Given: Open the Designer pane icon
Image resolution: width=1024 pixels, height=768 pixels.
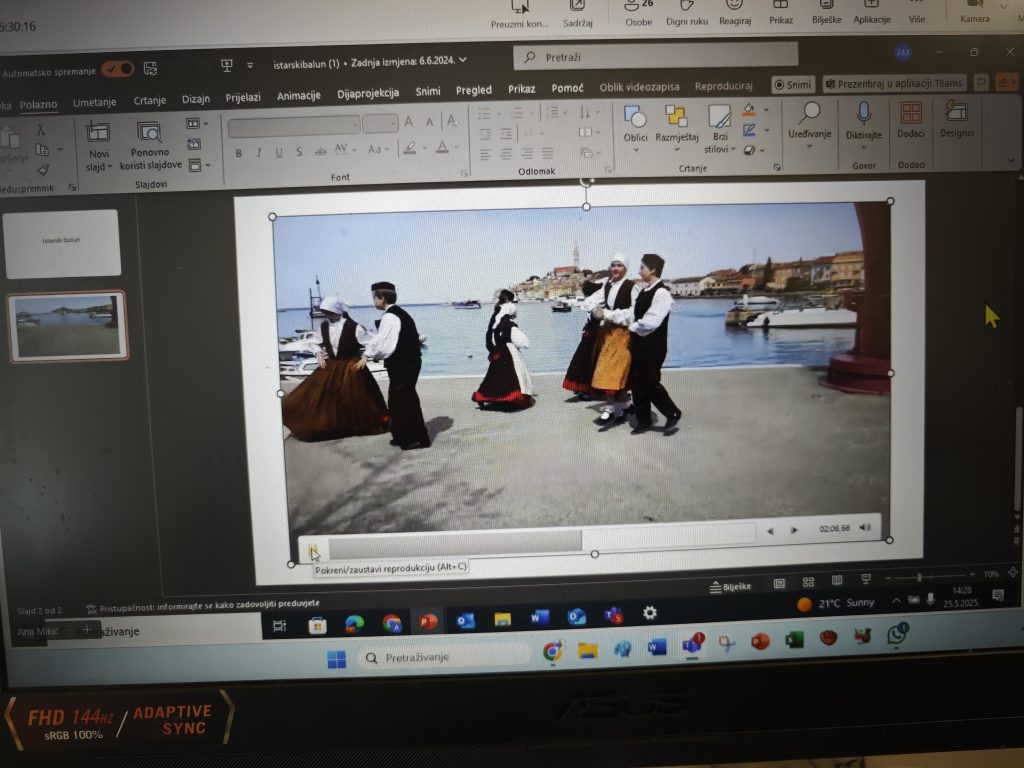Looking at the screenshot, I should point(957,112).
